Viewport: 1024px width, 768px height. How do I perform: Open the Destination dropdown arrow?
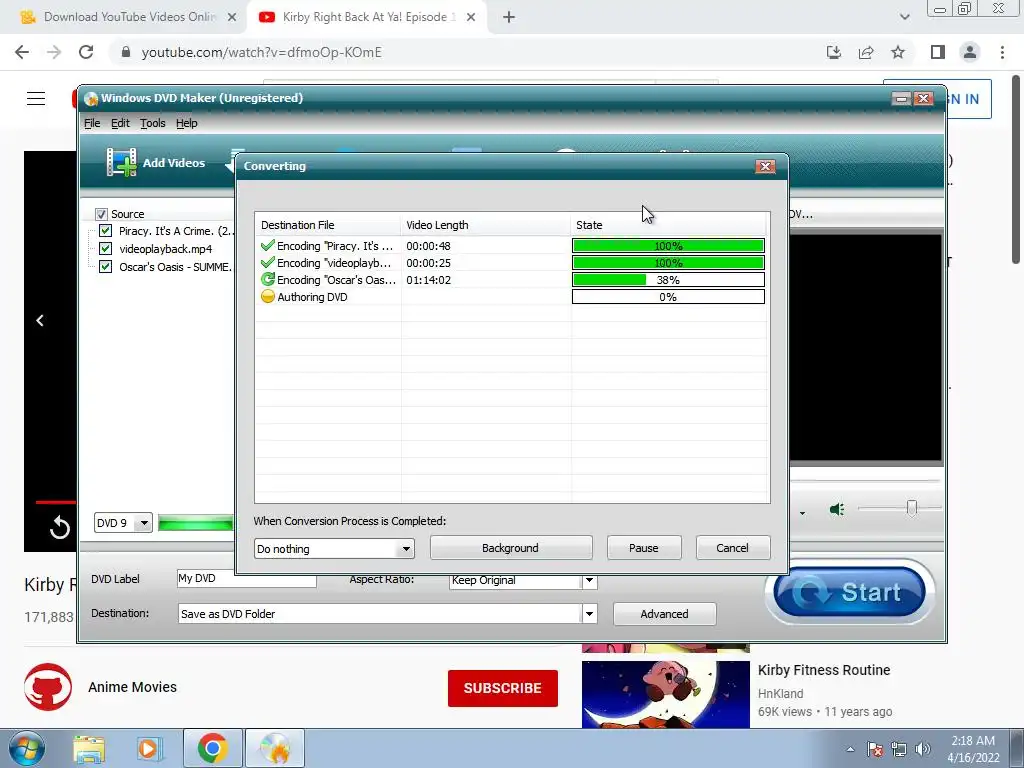point(589,614)
